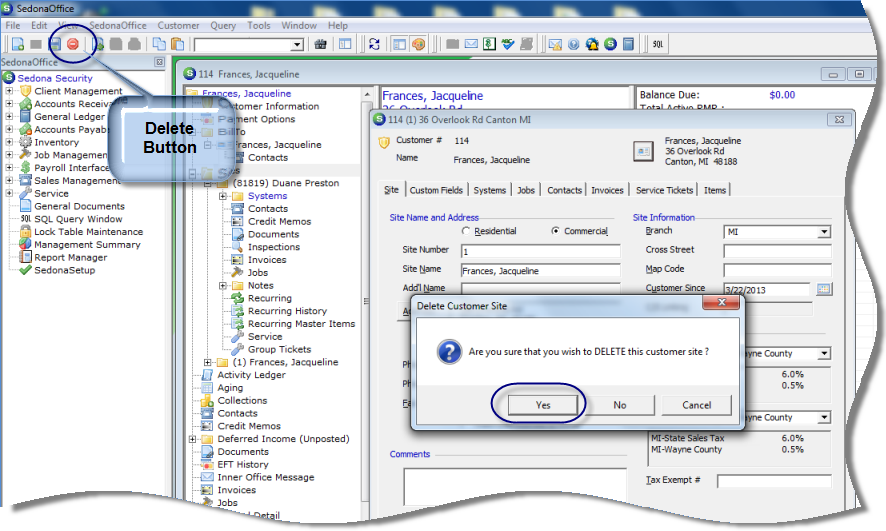Viewport: 886px width, 531px height.
Task: Open the Window menu
Action: (299, 25)
